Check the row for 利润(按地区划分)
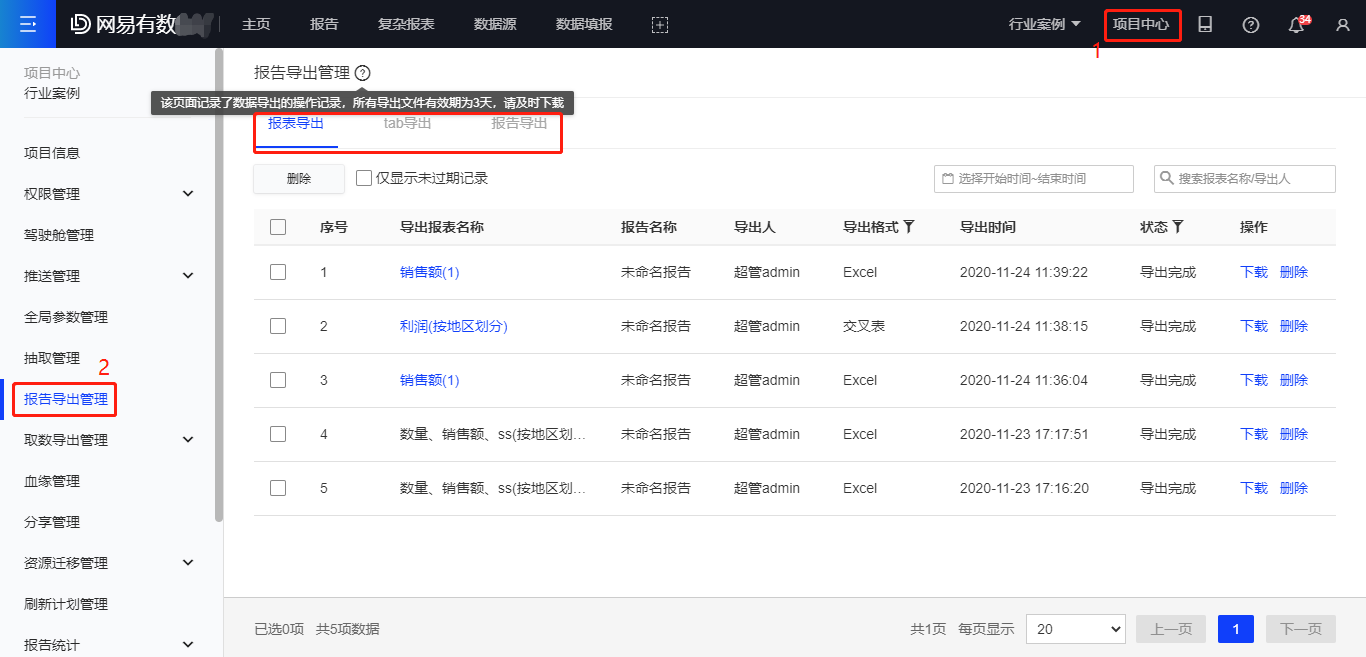 click(x=278, y=326)
